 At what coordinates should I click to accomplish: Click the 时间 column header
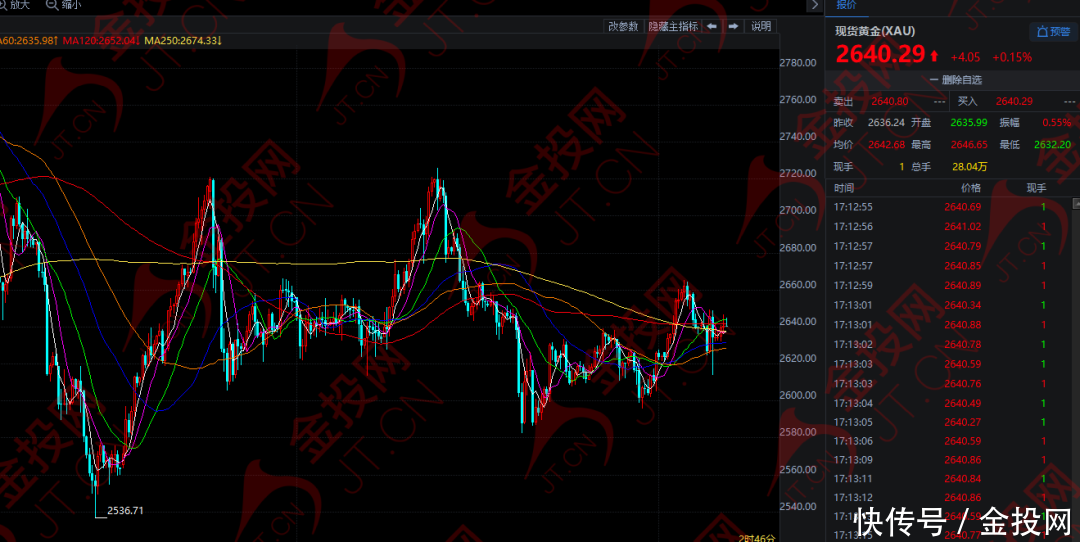click(844, 188)
